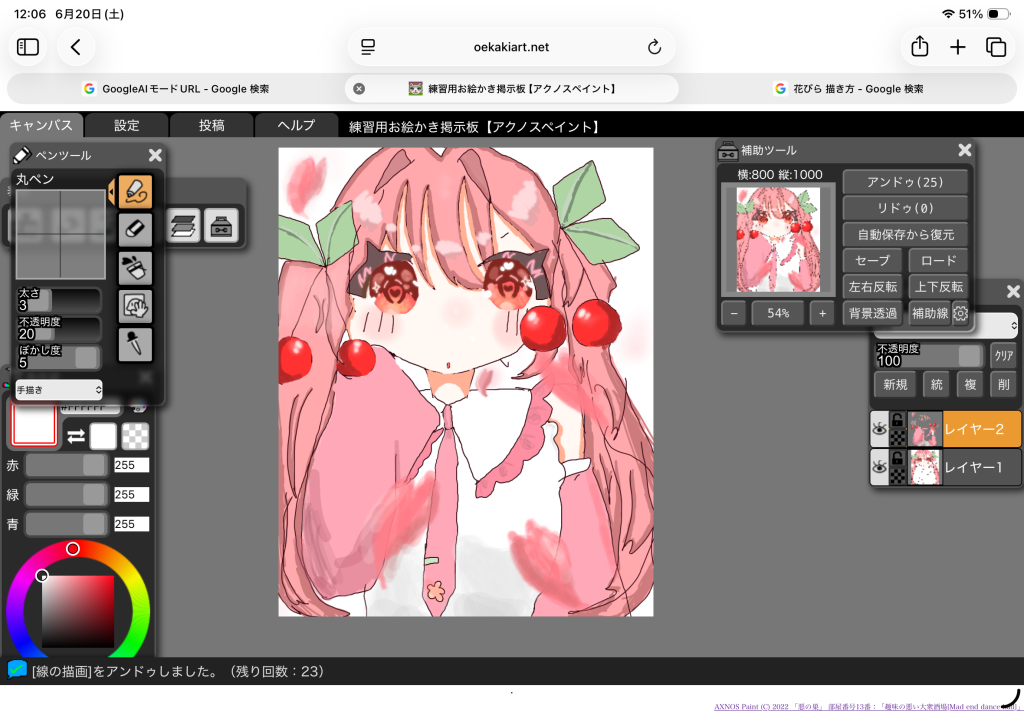Adjust the 太さ pen size slider

pos(59,300)
